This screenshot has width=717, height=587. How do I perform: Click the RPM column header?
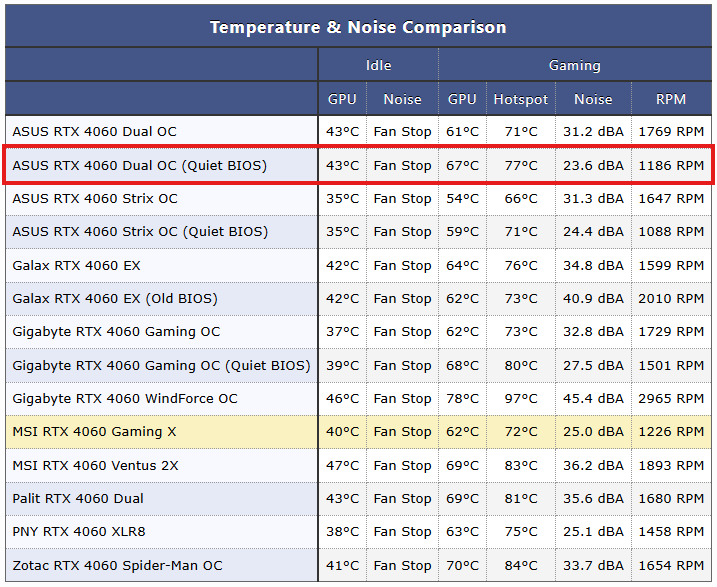671,99
